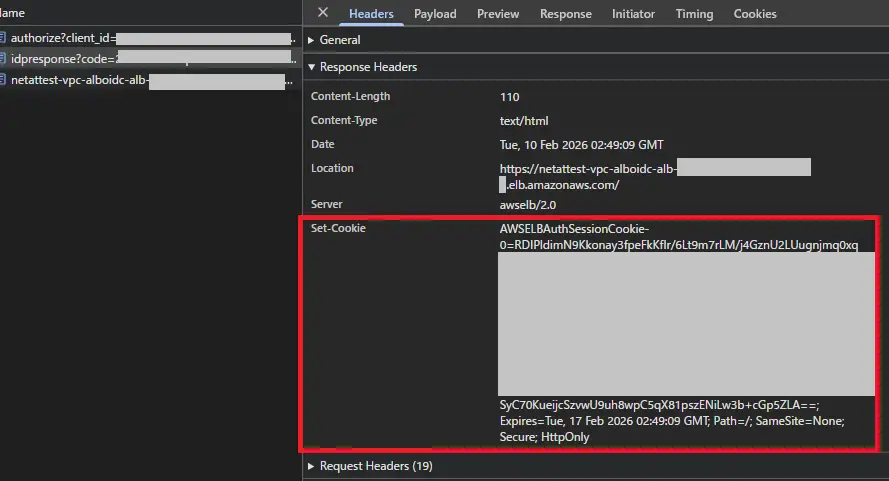
Task: Click the Name column header
Action: point(12,13)
